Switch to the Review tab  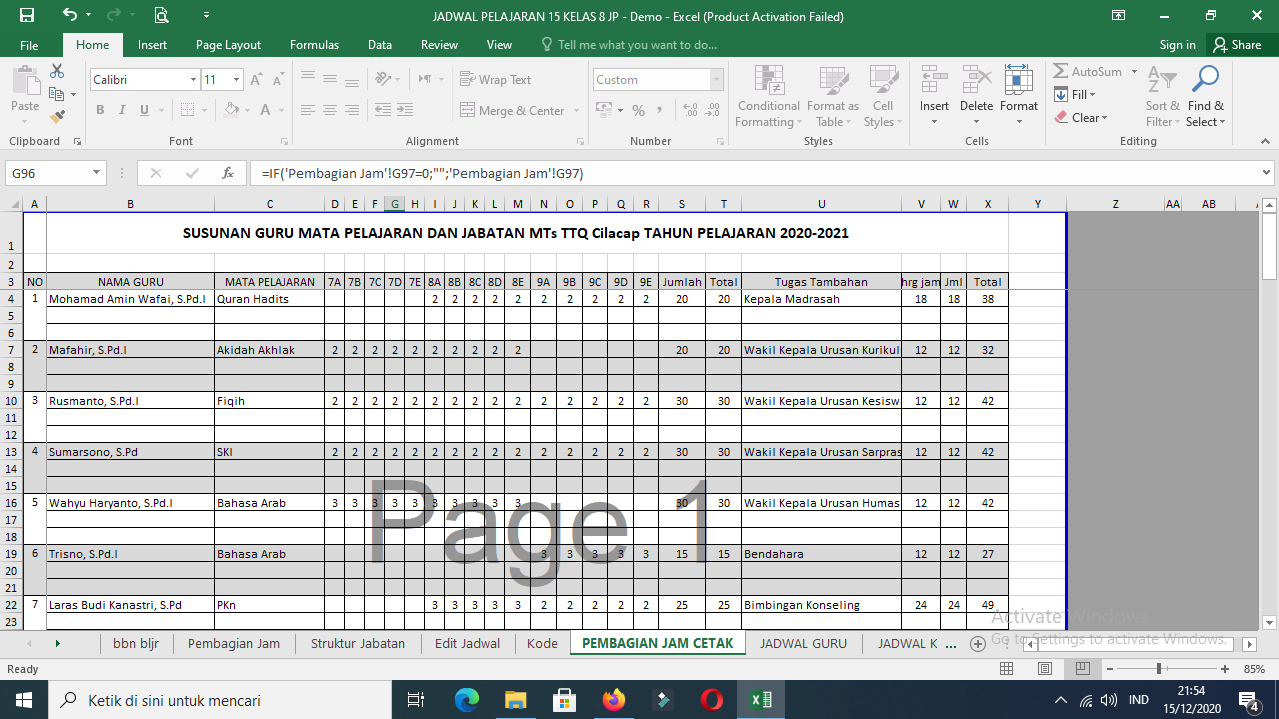[x=439, y=45]
